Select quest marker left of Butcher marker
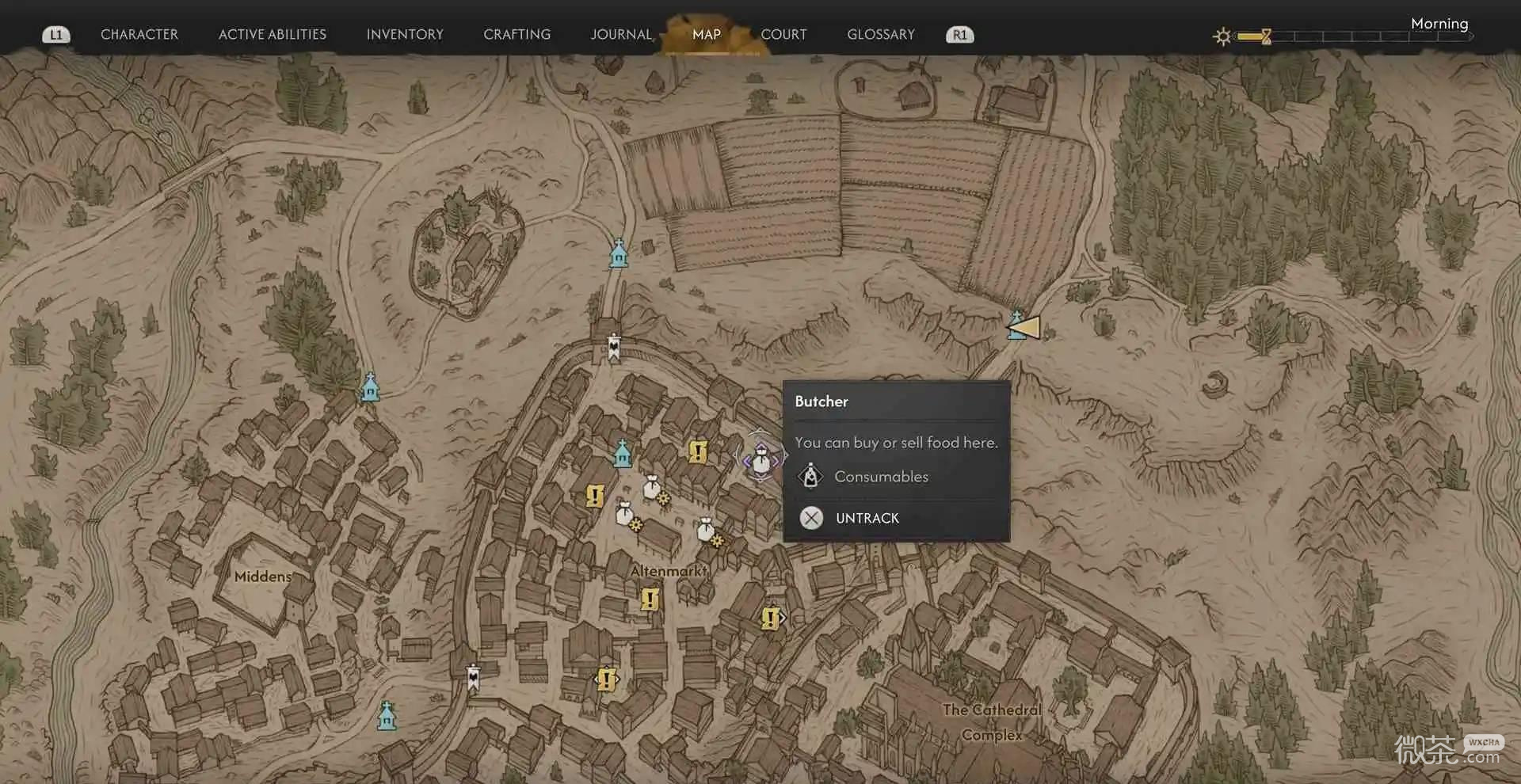 698,451
